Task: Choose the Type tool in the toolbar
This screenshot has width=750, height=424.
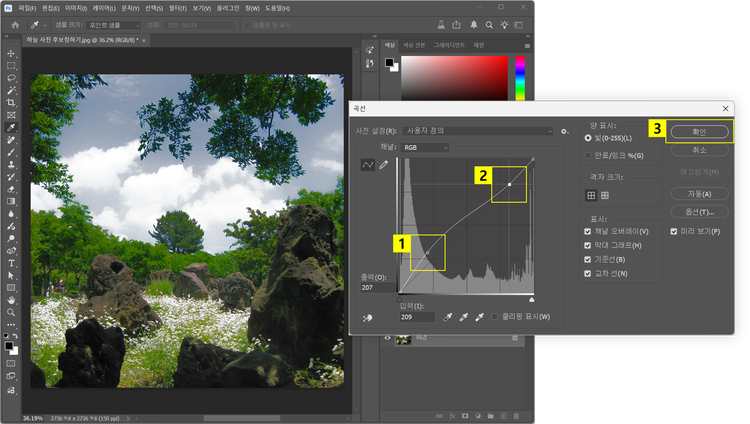Action: pyautogui.click(x=11, y=263)
